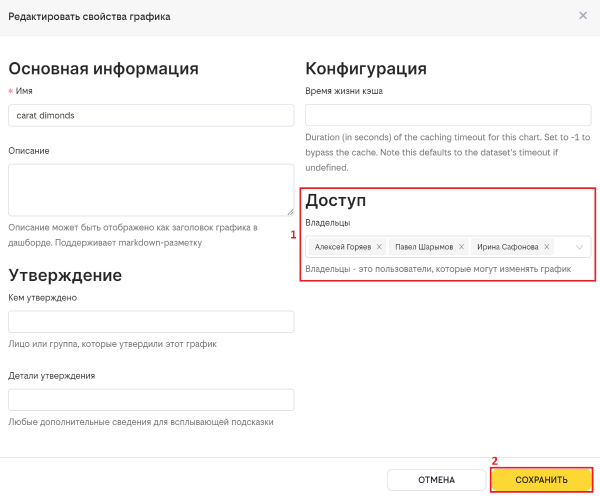Click the Кем утверждено field

tap(151, 321)
